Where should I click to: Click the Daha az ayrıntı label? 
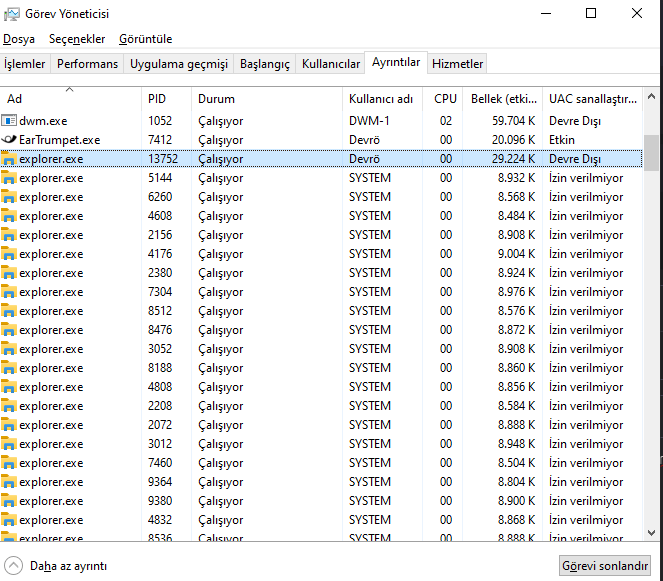68,566
